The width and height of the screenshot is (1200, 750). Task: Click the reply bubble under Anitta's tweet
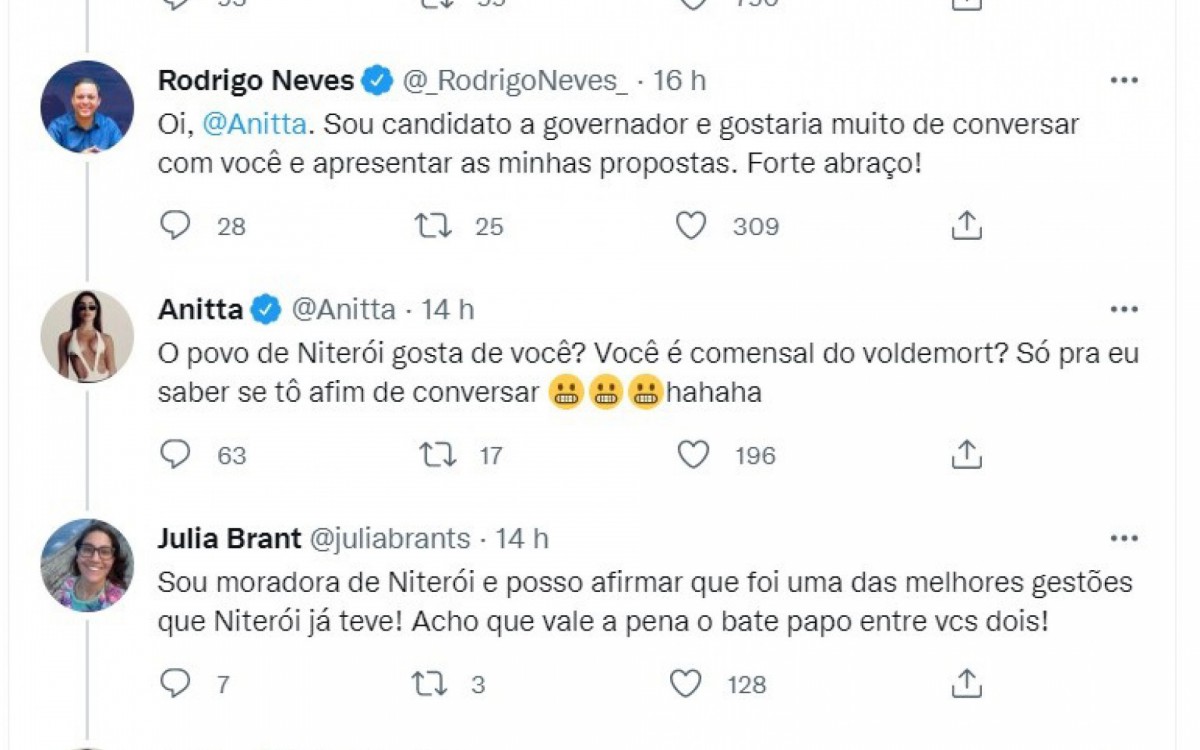(x=175, y=455)
